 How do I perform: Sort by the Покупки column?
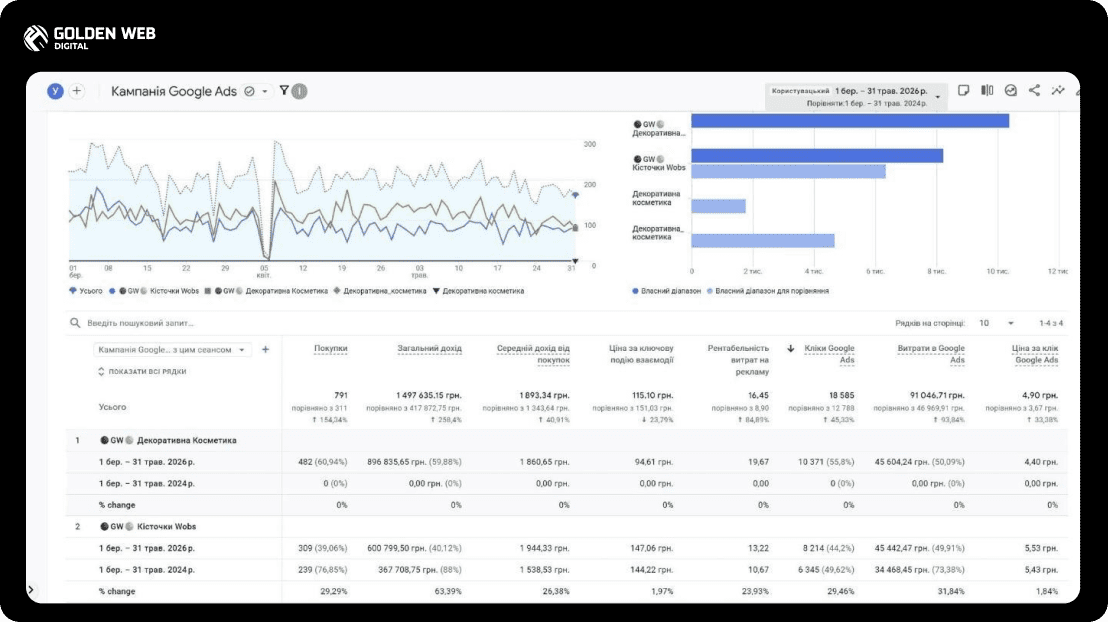[331, 348]
